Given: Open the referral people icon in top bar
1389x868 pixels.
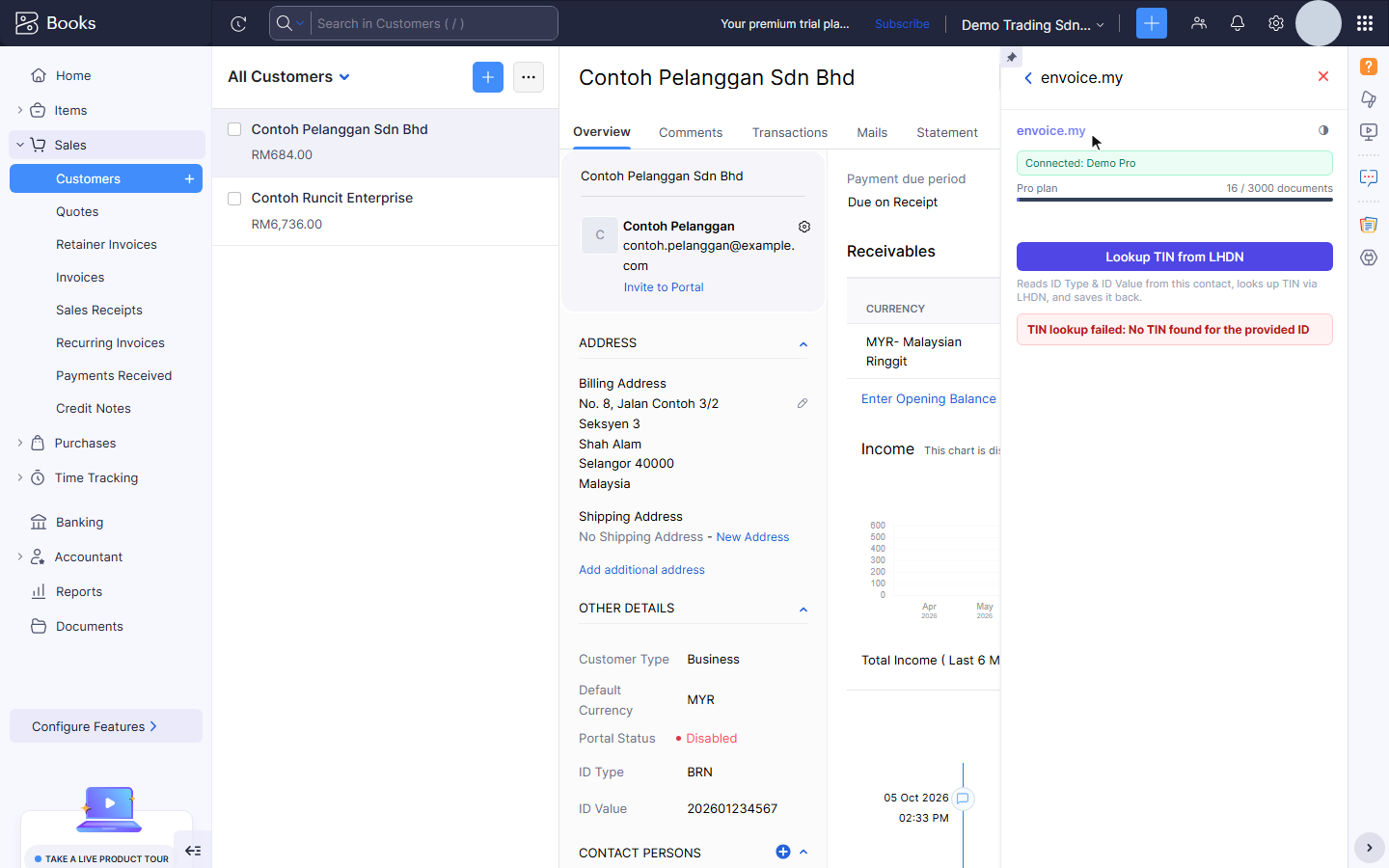Looking at the screenshot, I should [1199, 23].
